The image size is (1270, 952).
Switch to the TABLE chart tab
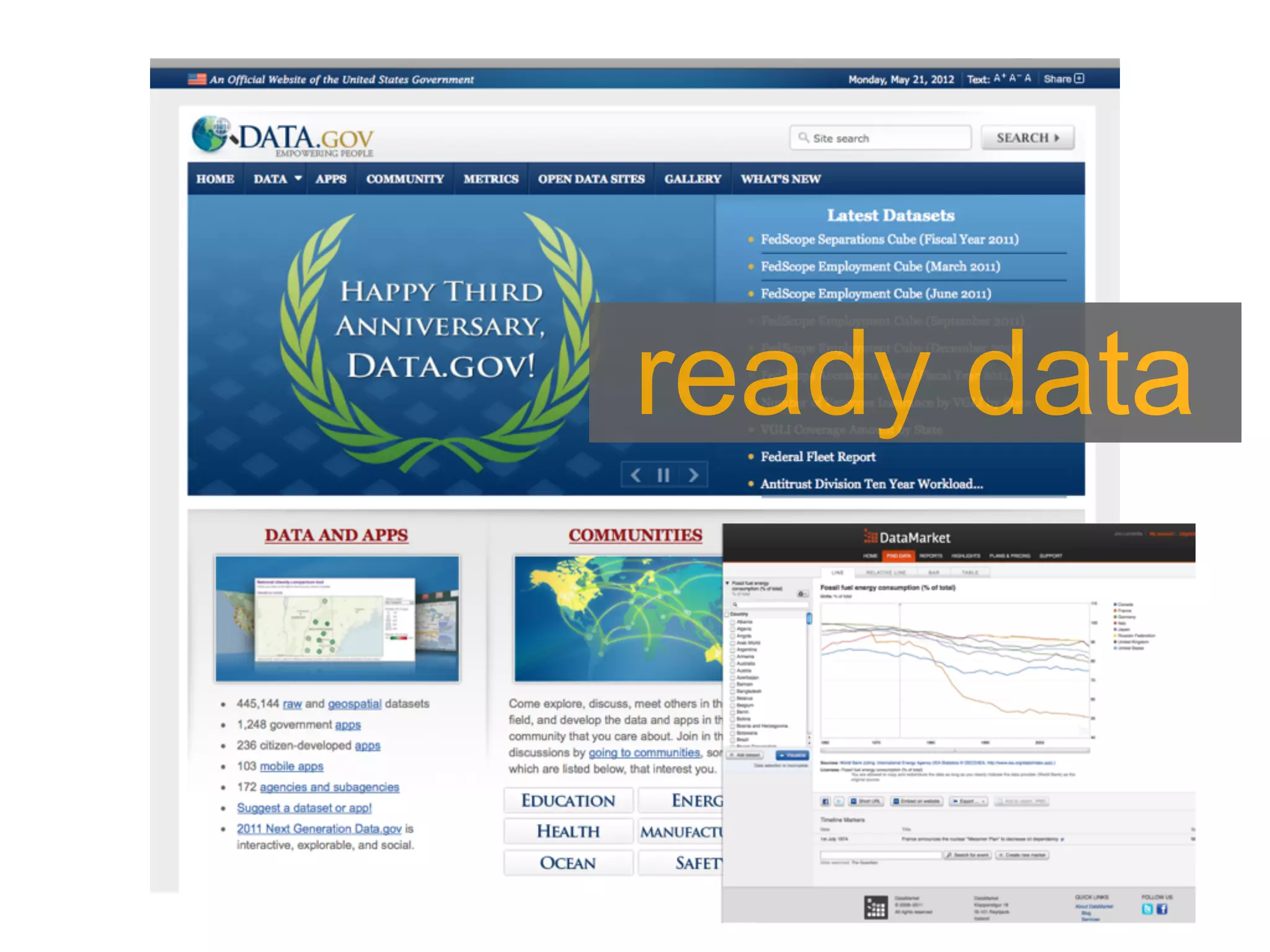pyautogui.click(x=970, y=572)
